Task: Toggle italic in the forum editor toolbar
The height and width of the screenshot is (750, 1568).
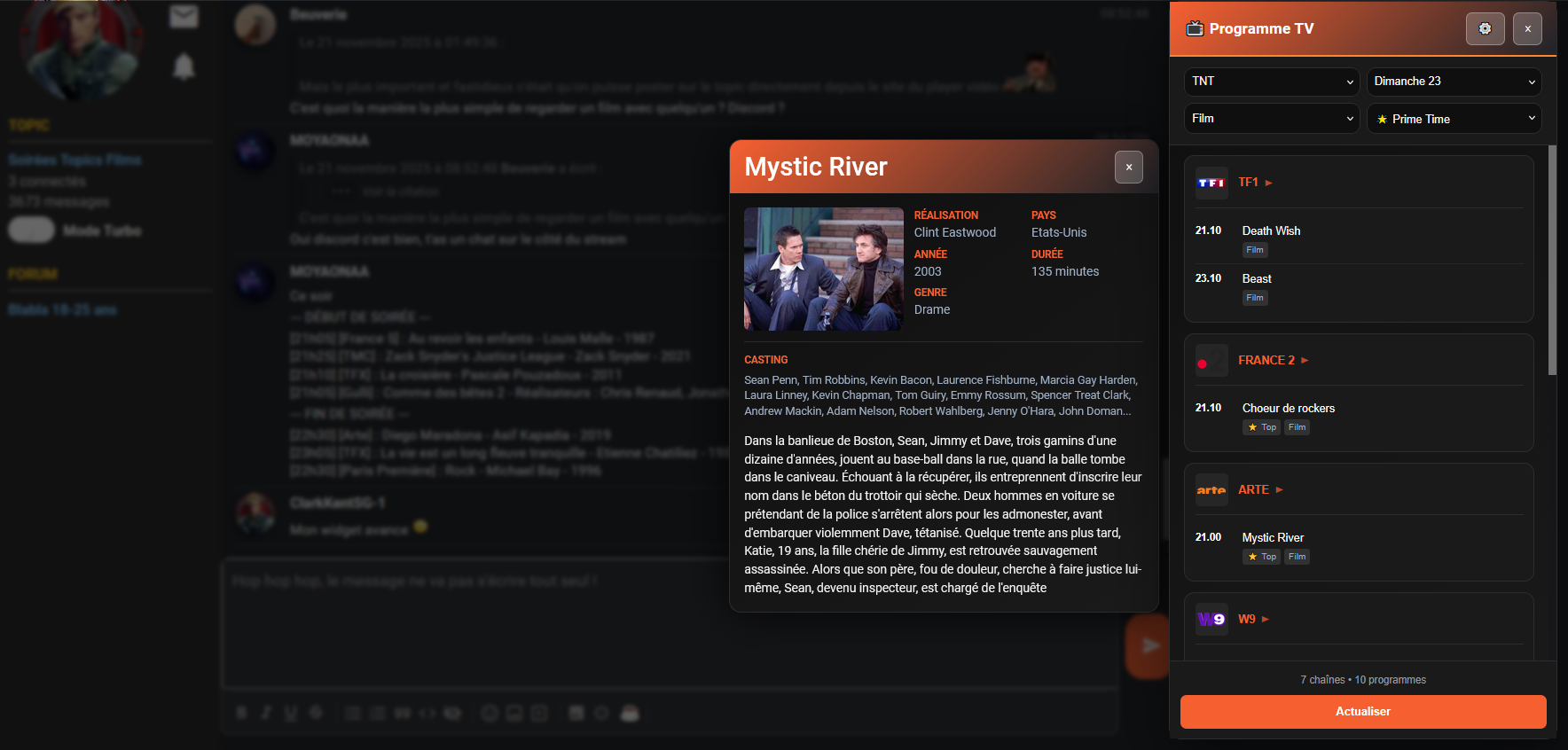Action: point(266,713)
